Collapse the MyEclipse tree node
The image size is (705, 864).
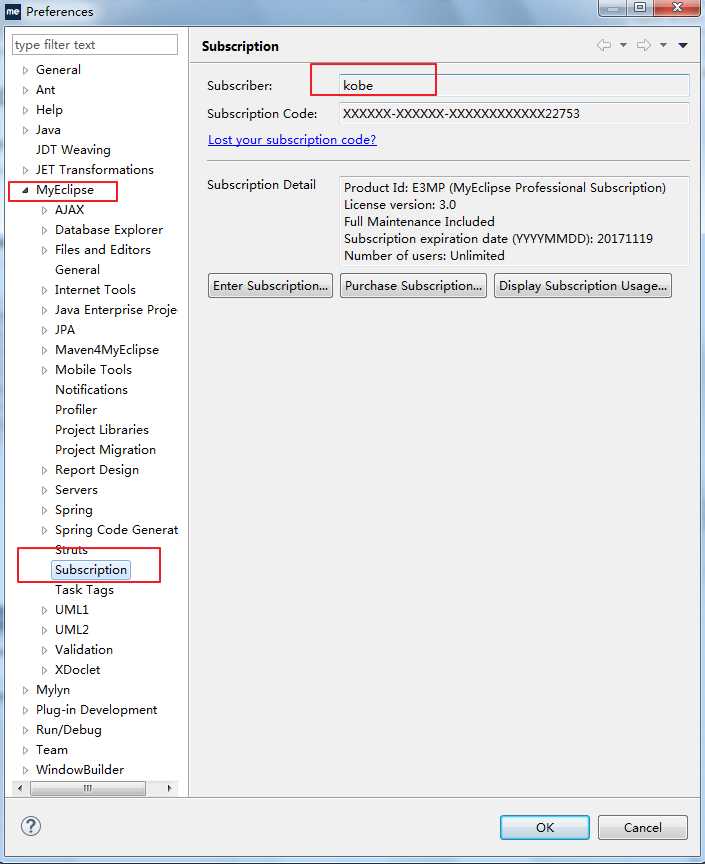pyautogui.click(x=25, y=190)
